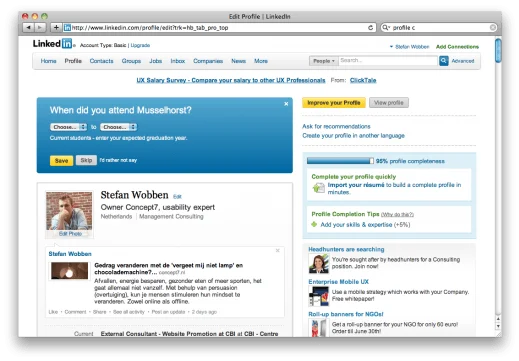Click the LinkedIn logo
The width and height of the screenshot is (519, 361).
click(x=53, y=44)
